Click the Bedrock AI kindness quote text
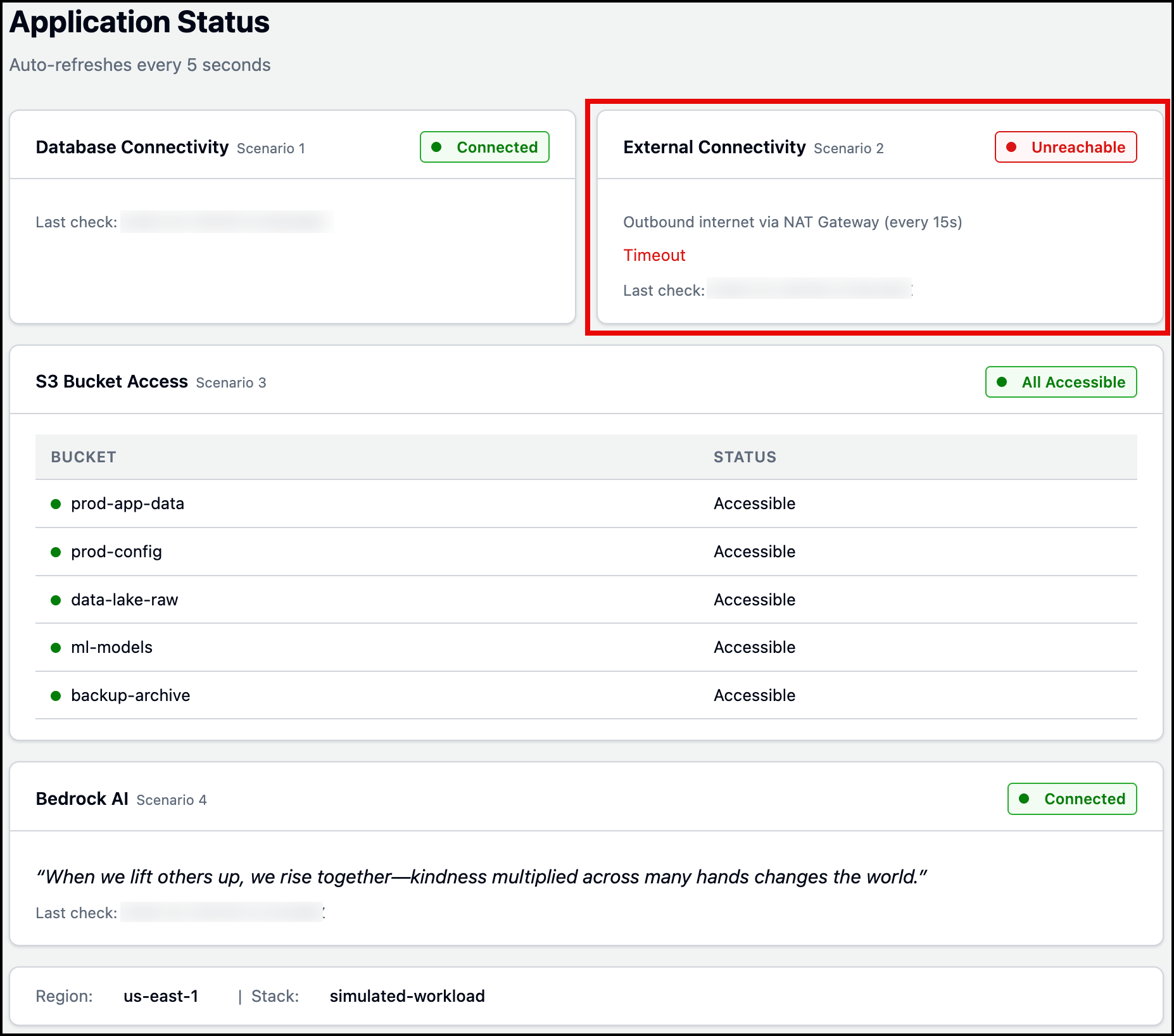 pos(482,877)
